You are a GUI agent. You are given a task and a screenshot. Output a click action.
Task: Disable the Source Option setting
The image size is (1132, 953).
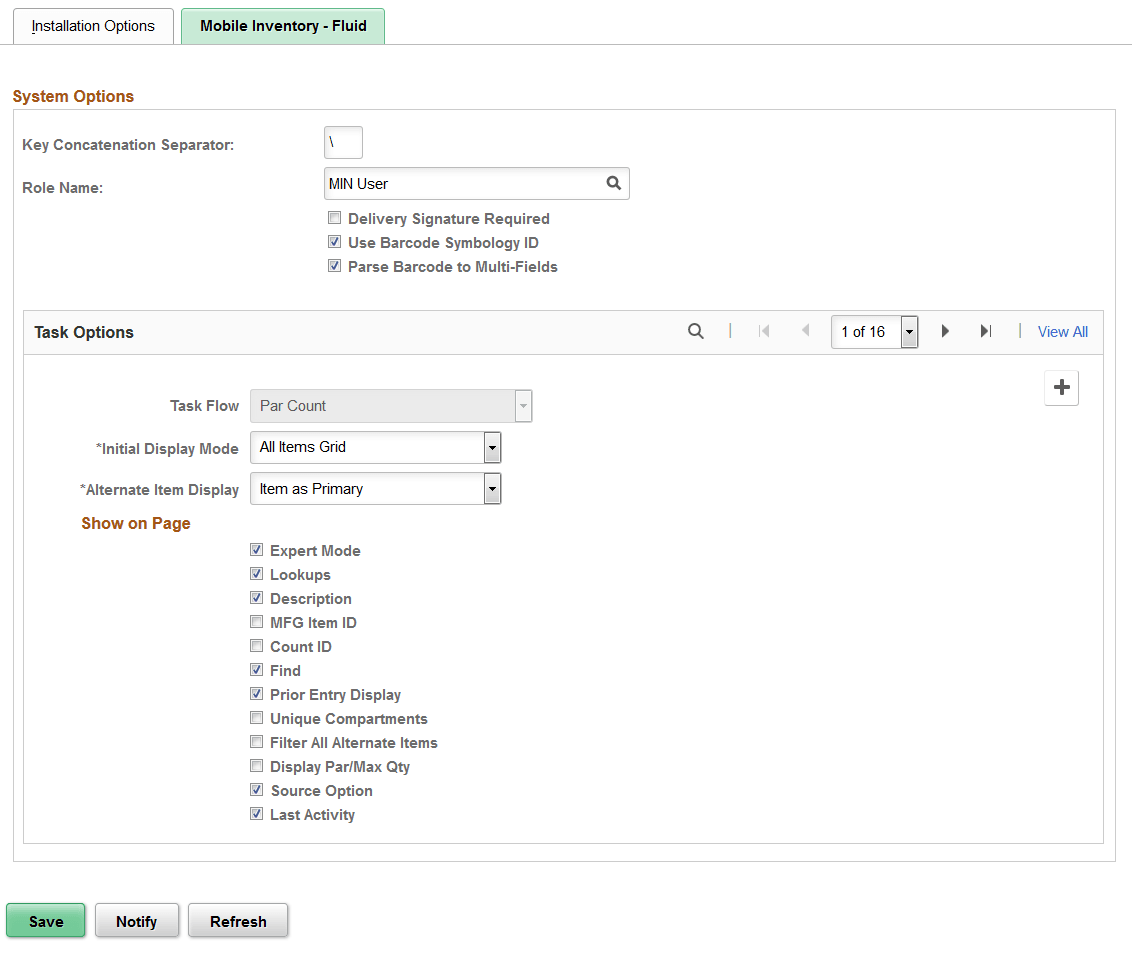pos(256,789)
